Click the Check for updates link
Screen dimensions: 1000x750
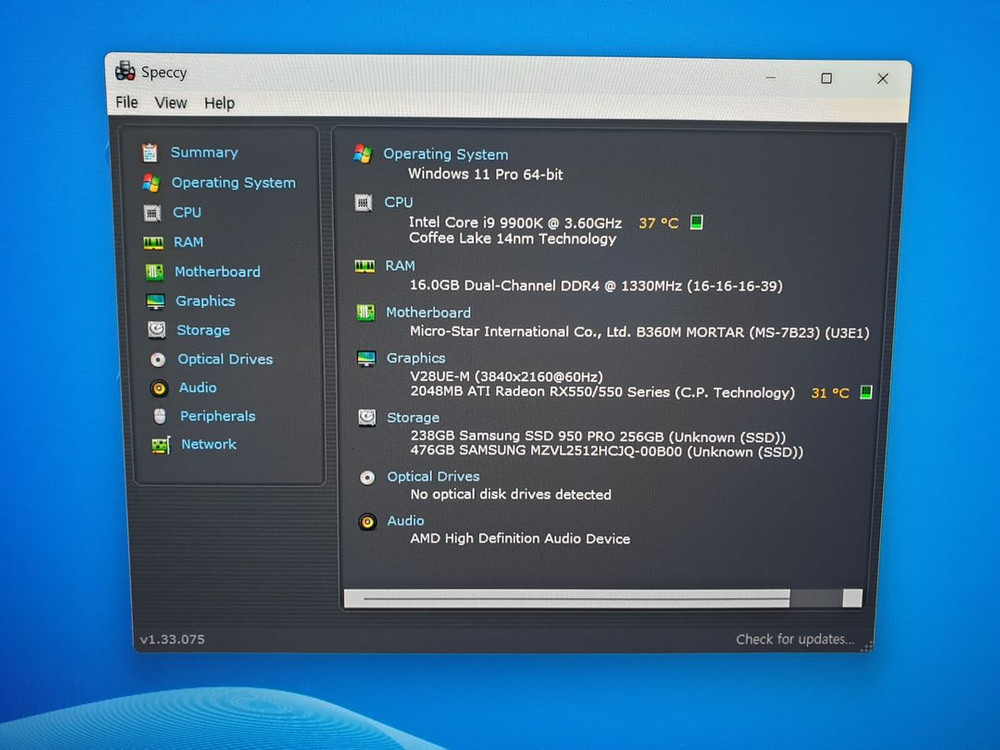pos(795,639)
